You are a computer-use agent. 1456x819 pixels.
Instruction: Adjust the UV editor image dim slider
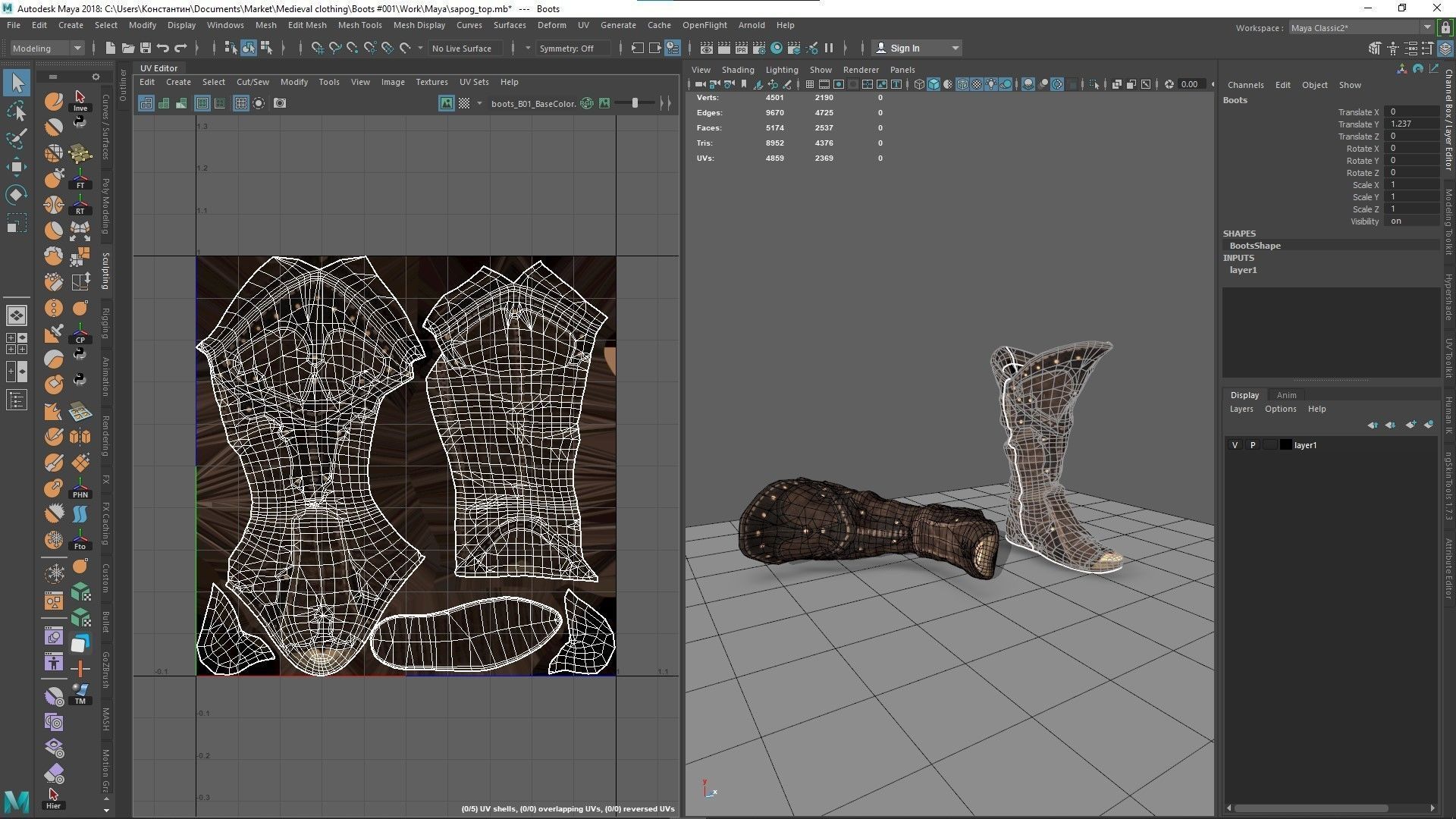(635, 103)
